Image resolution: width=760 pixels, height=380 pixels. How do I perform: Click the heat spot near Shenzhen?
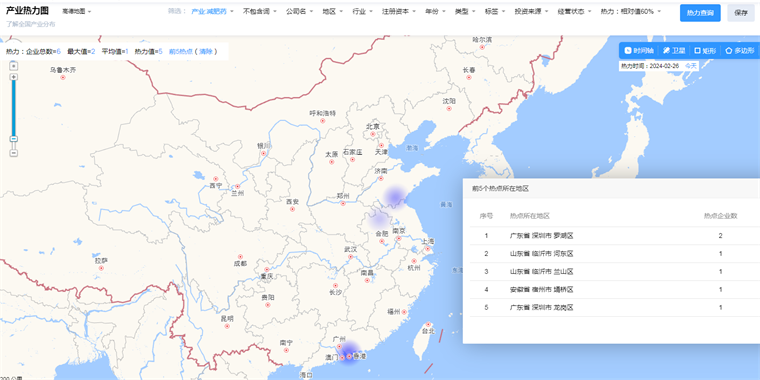[348, 353]
